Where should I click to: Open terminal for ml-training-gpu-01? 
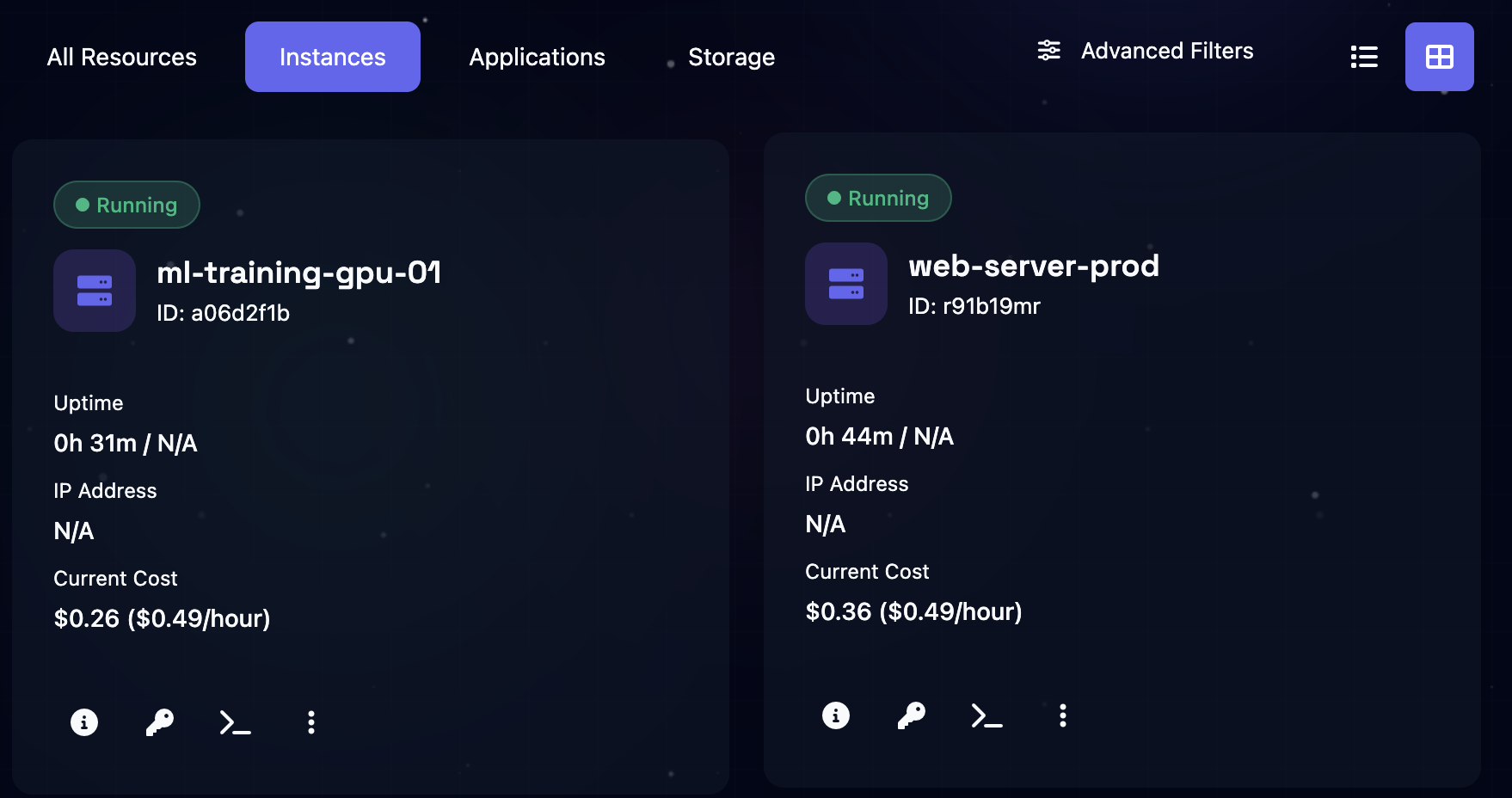pyautogui.click(x=234, y=722)
